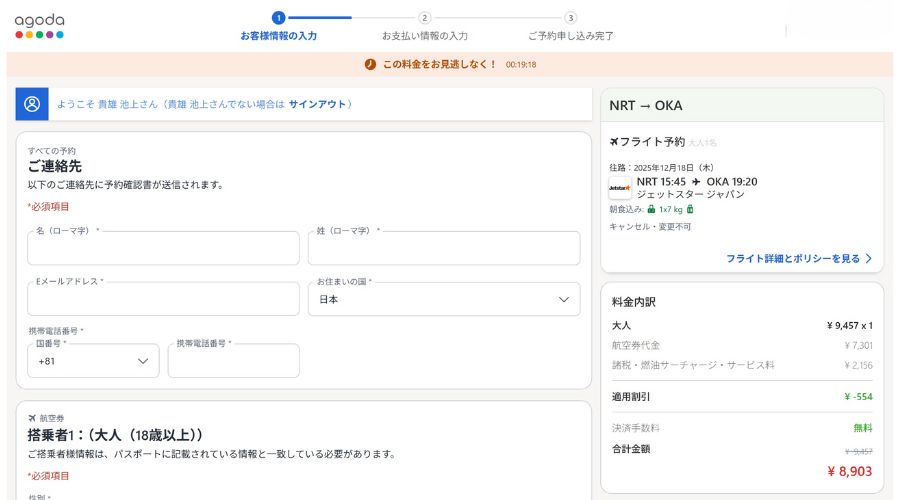The width and height of the screenshot is (900, 500).
Task: Focus the 姓（ローマ字） input field
Action: [444, 248]
